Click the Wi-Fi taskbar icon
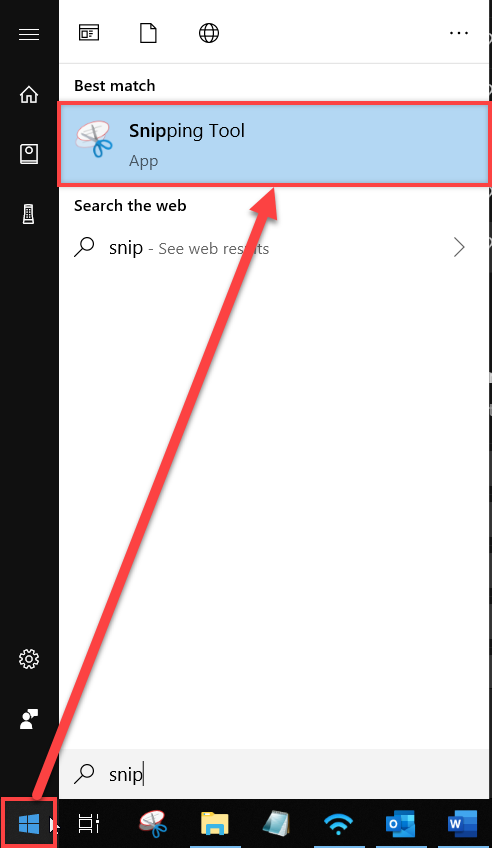Image resolution: width=492 pixels, height=848 pixels. [x=338, y=824]
